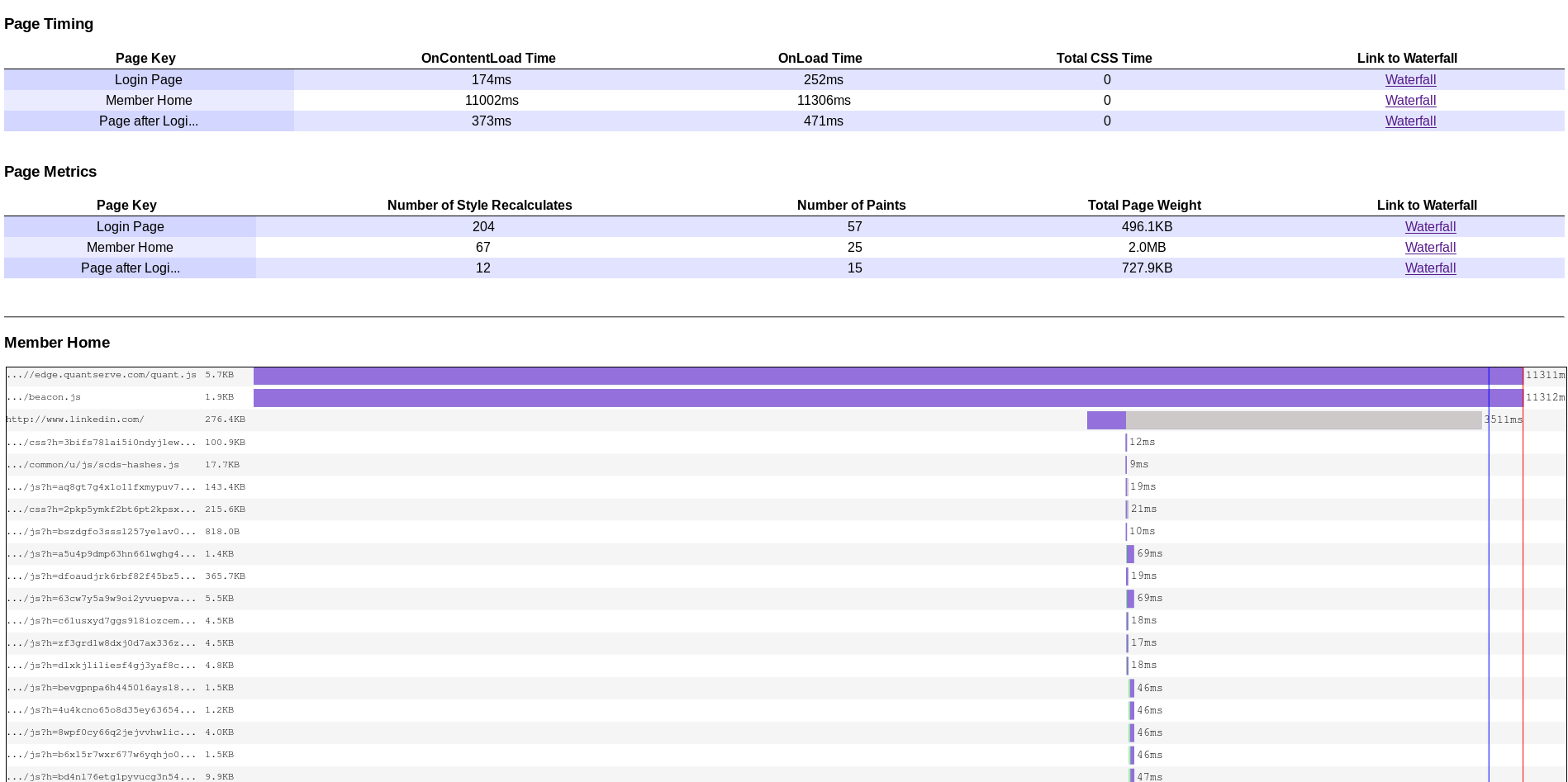Select the js?h=bszdgfo3sssl257yelav0 row label
Screen dimensions: 1568x782
tap(102, 532)
